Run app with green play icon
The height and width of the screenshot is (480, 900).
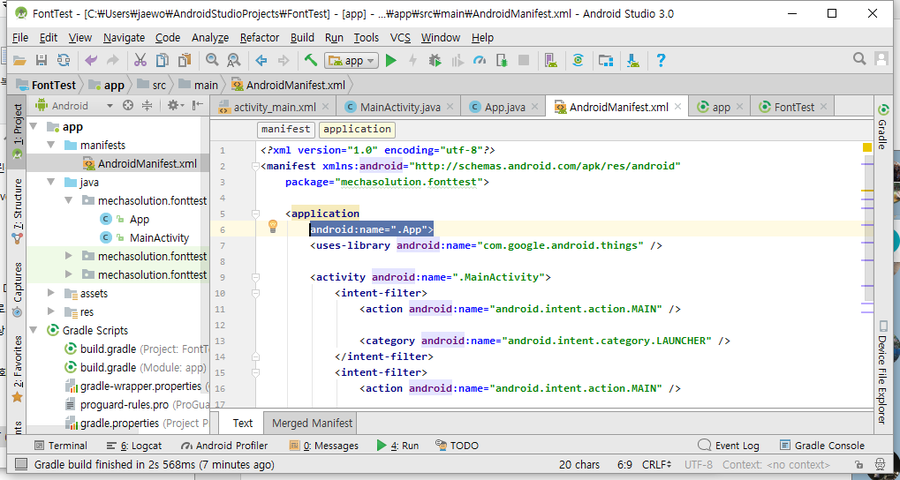391,60
